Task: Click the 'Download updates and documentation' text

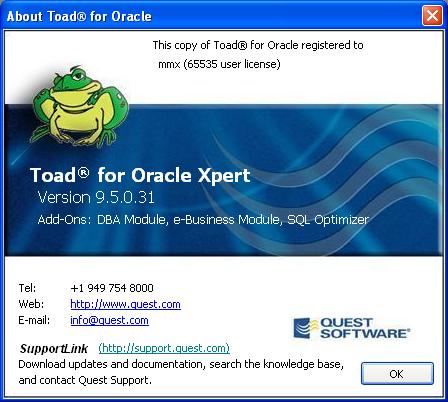Action: 181,364
